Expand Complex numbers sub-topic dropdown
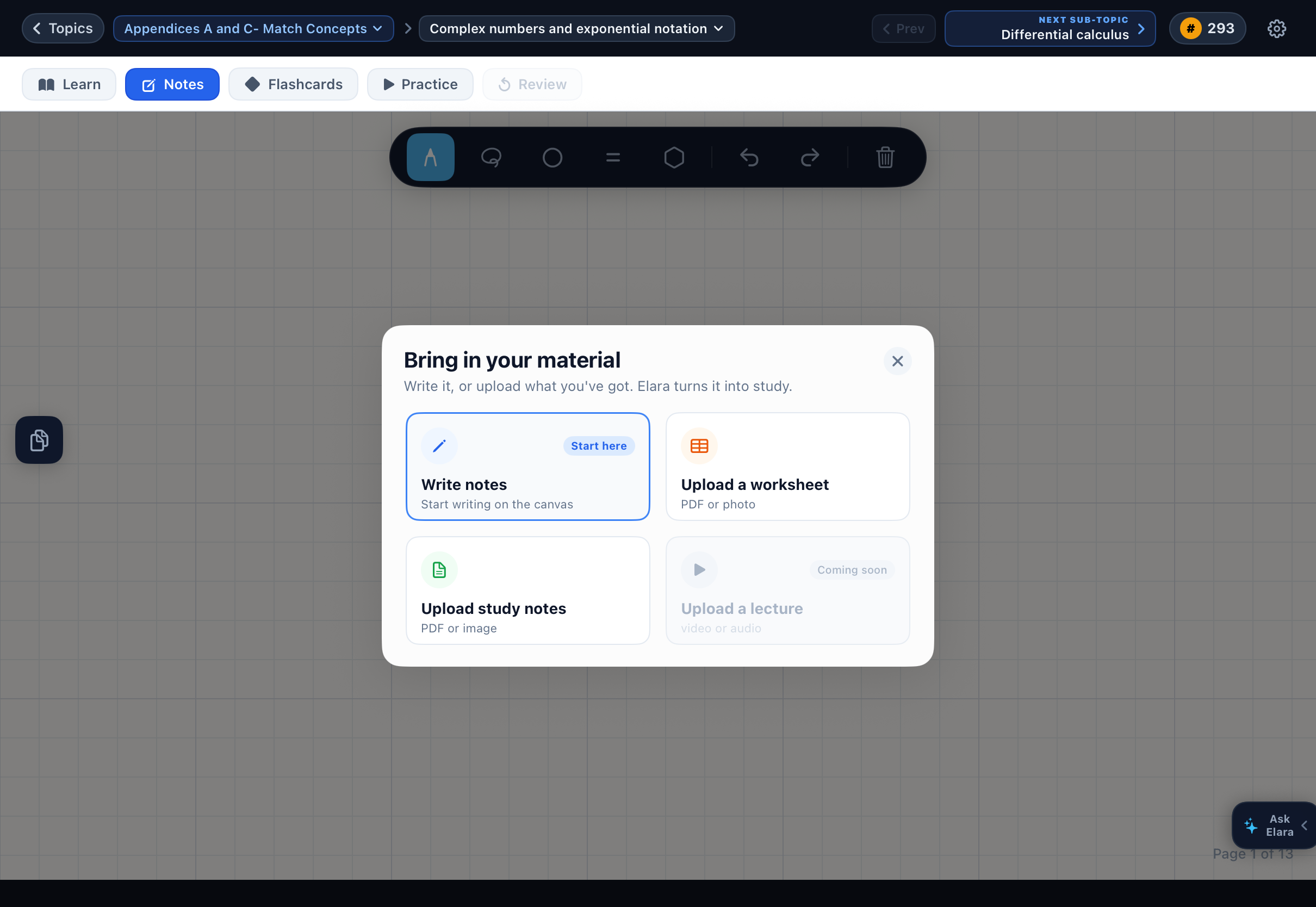The height and width of the screenshot is (907, 1316). pos(577,28)
